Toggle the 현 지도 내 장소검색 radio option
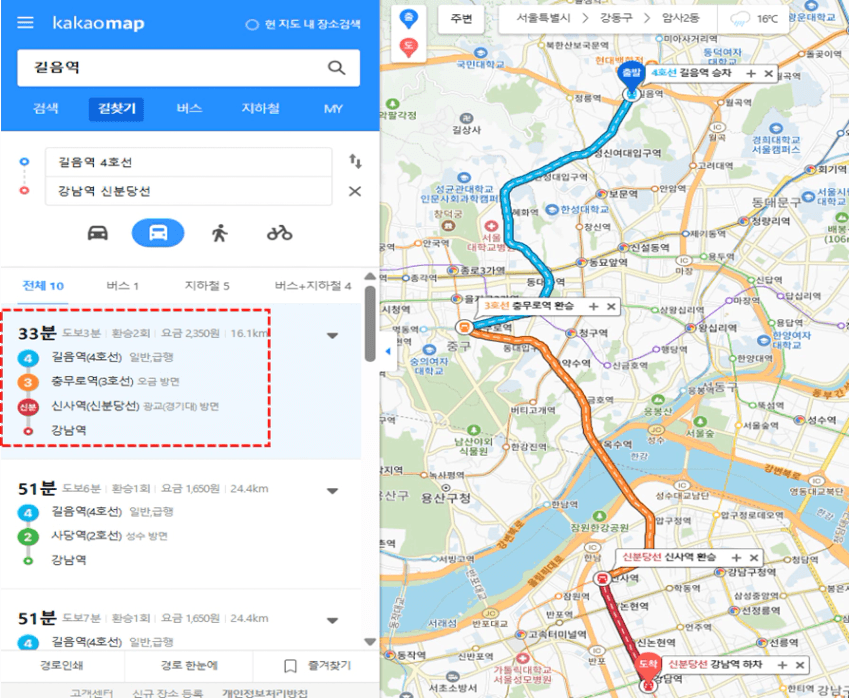This screenshot has height=698, width=849. tap(252, 24)
